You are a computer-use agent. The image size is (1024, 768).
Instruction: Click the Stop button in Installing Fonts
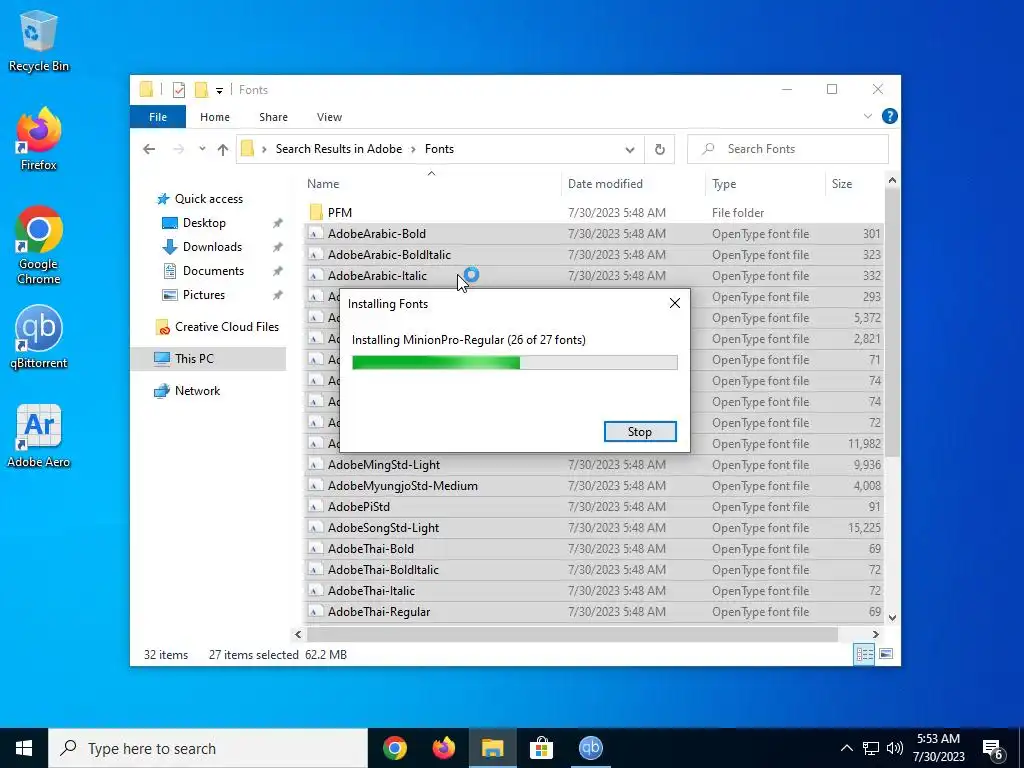click(640, 432)
